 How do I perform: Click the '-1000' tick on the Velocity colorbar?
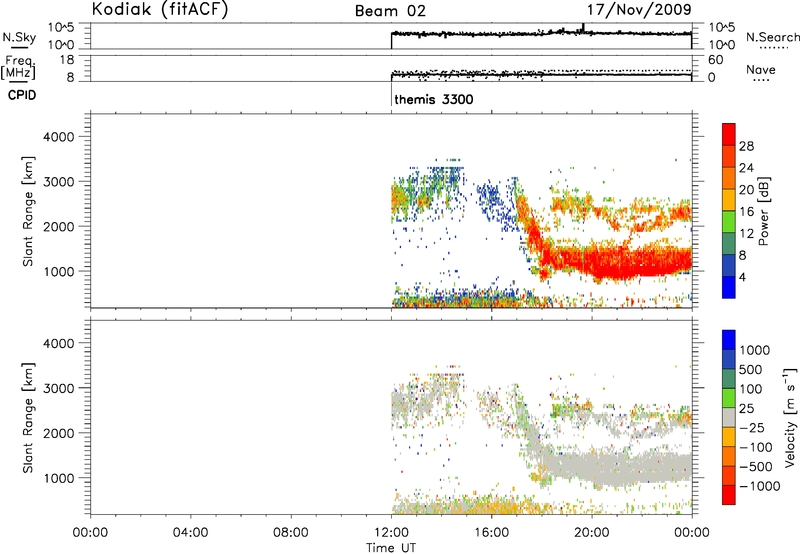coord(760,486)
